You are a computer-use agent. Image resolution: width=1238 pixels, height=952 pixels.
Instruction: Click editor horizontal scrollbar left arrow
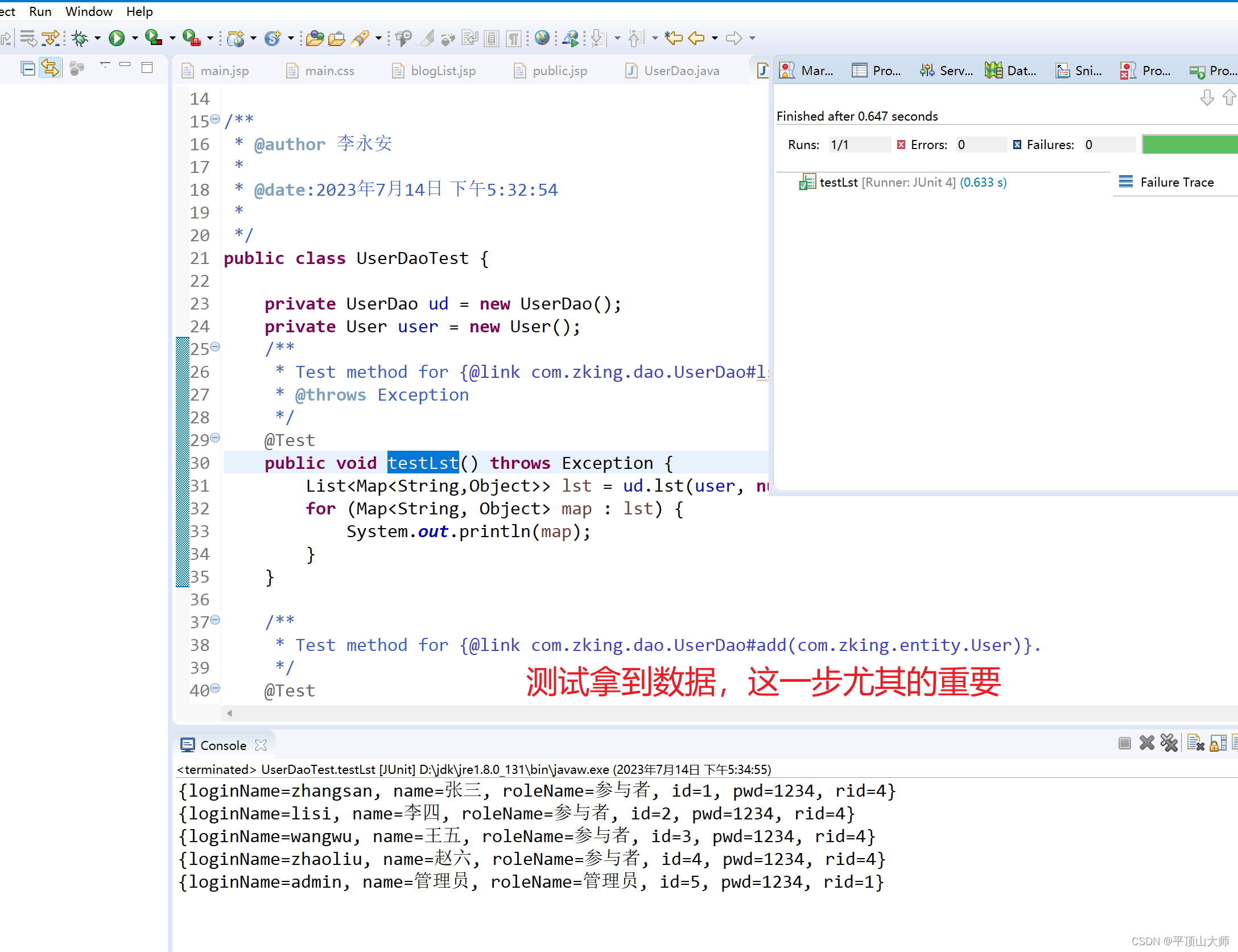229,713
